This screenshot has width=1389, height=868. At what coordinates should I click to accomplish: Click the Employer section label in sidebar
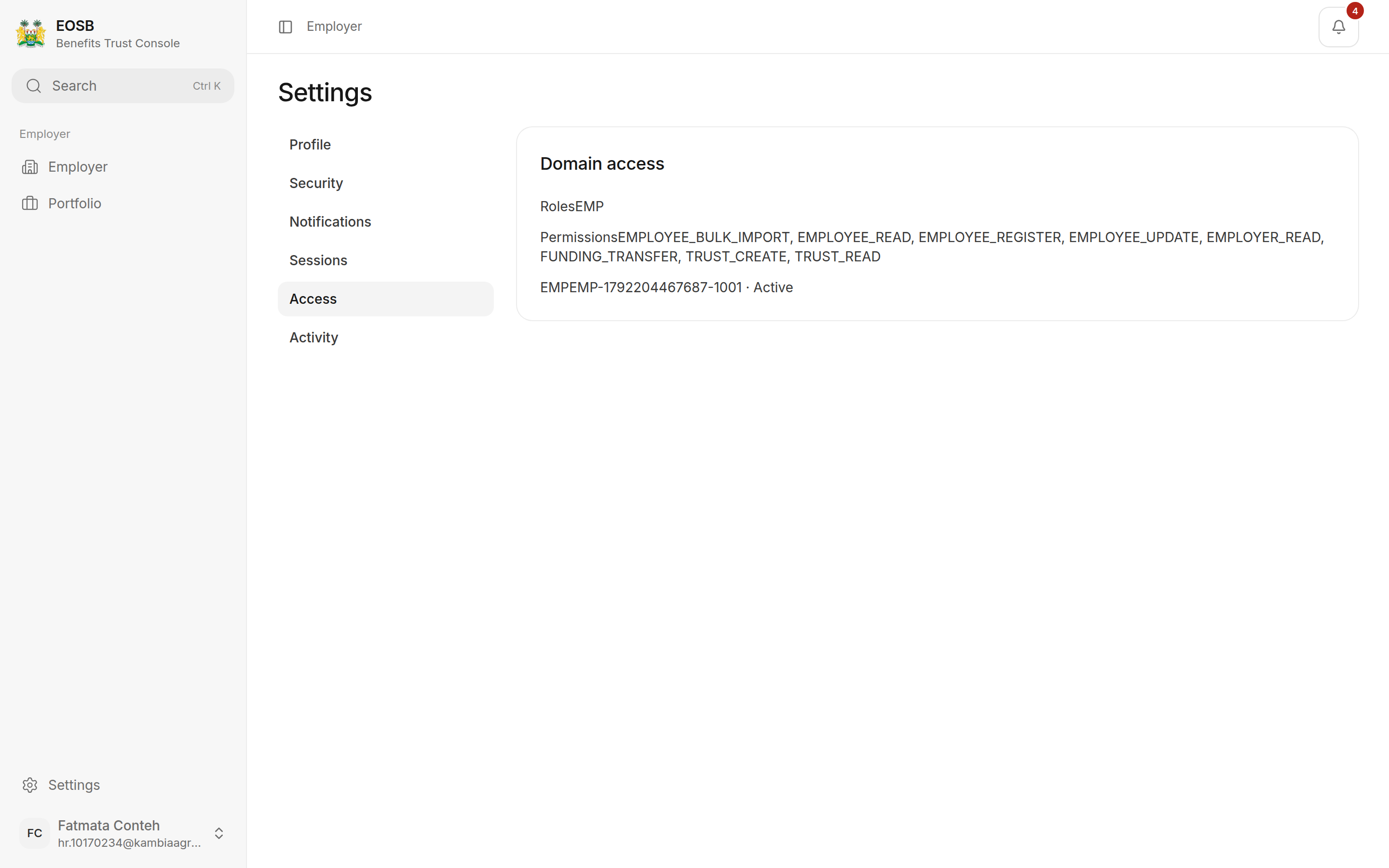click(45, 134)
